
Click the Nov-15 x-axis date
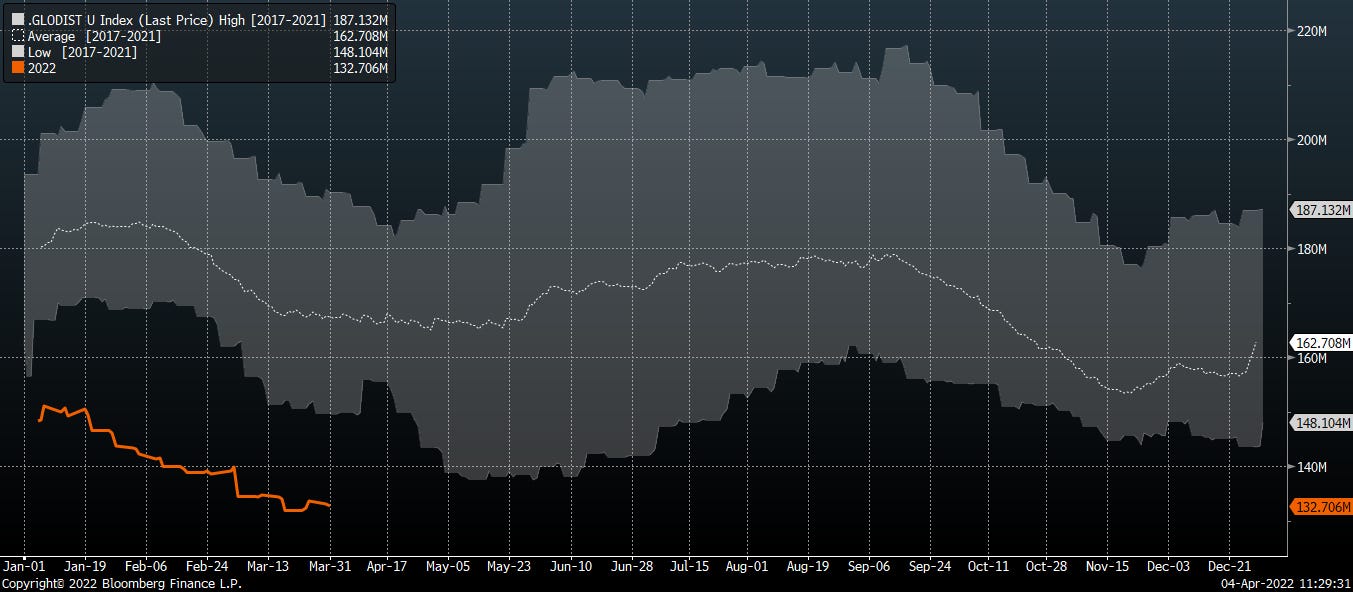coord(1107,567)
